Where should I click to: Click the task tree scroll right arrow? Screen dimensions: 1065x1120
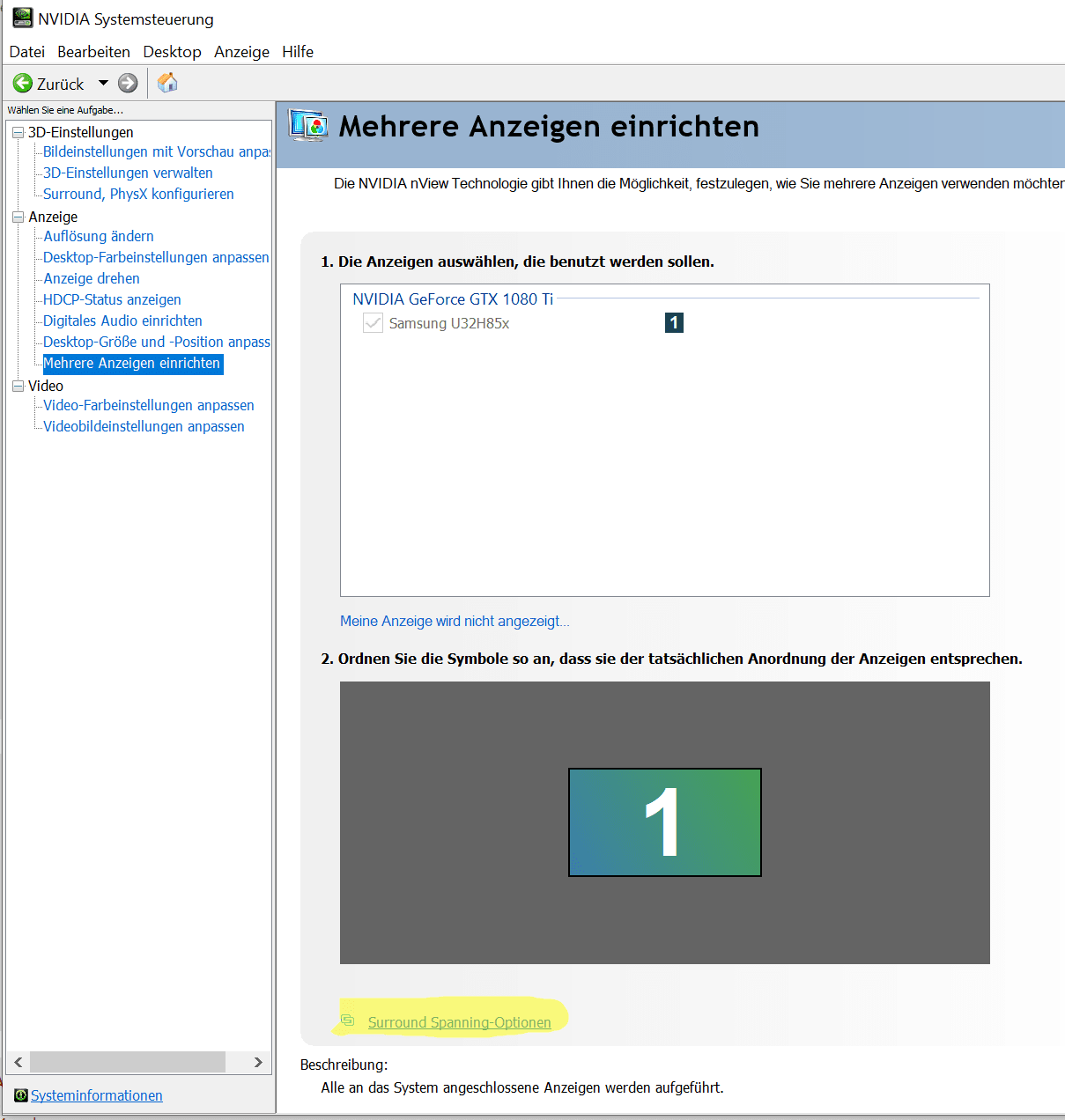(x=258, y=1062)
